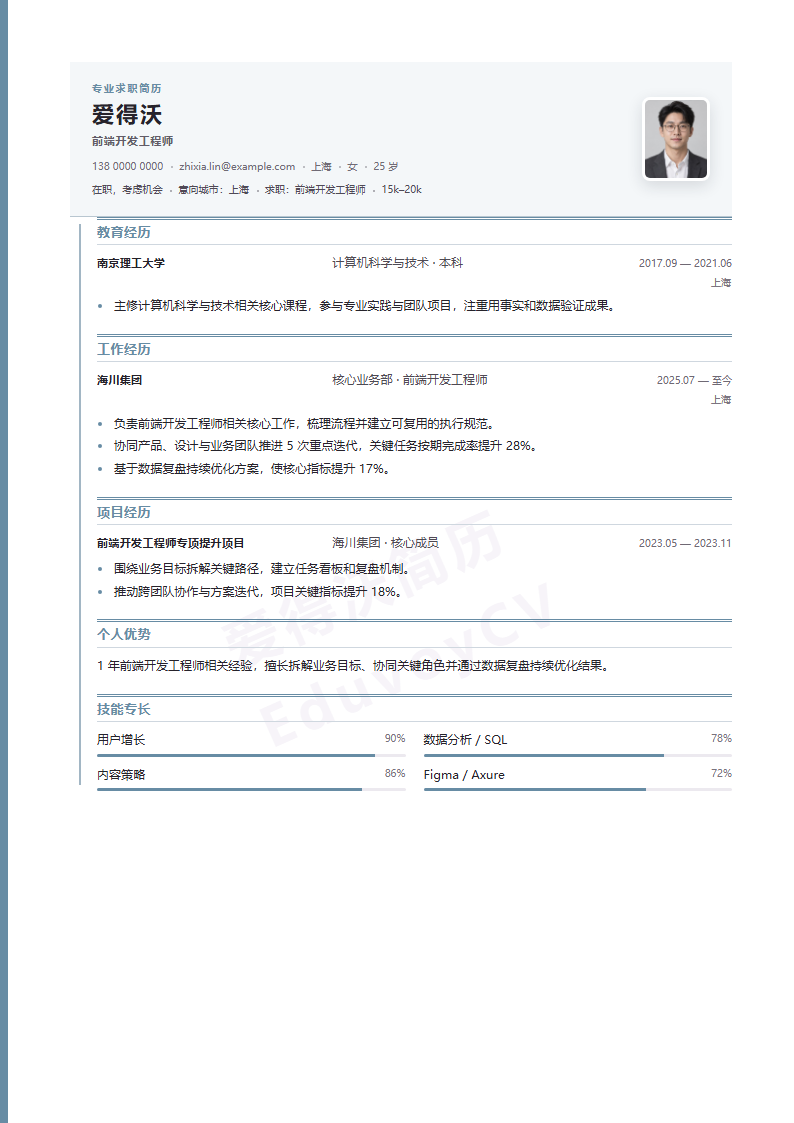
Task: Click 计算机科学与技术 · 本科 degree text
Action: click(397, 263)
